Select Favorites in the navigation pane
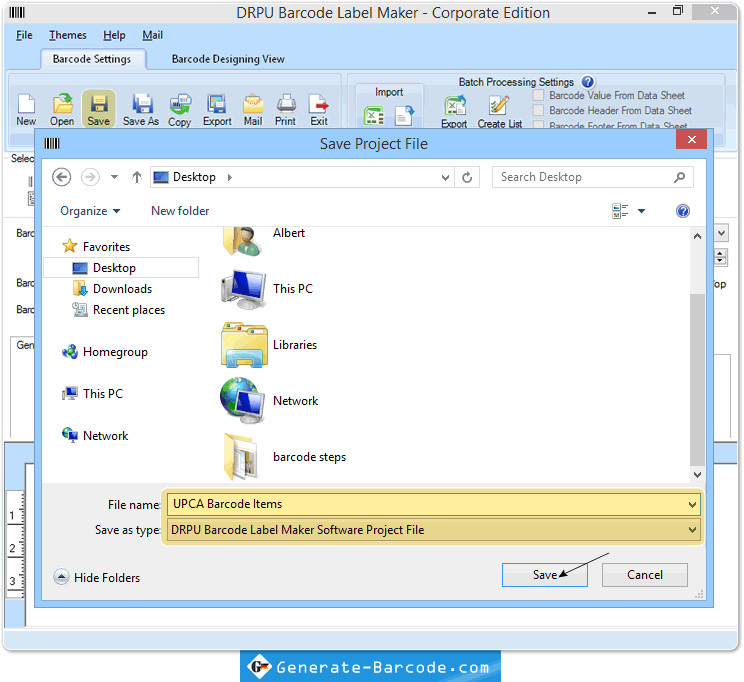 (x=96, y=247)
